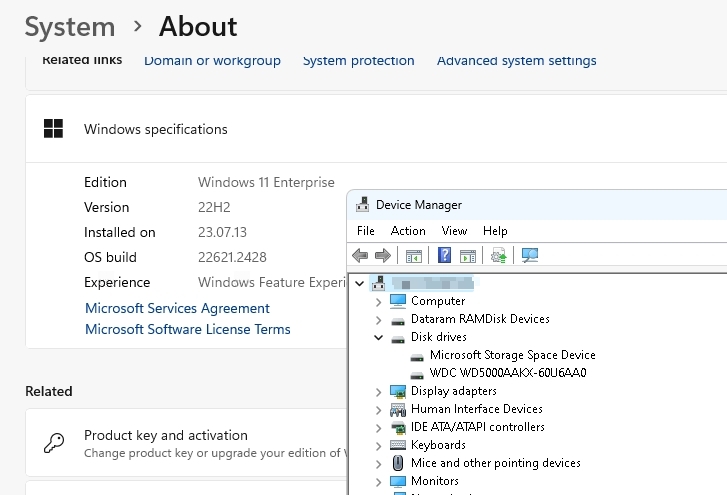Select the WDC WD5000AAKX-60U6AA0 entry
The image size is (727, 495).
coord(508,373)
